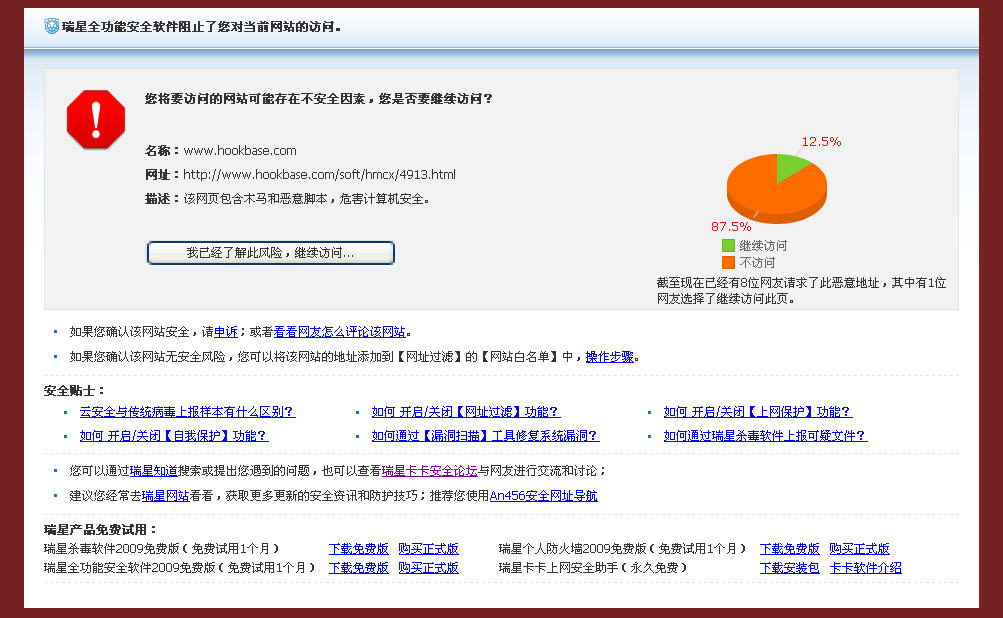Image resolution: width=1003 pixels, height=618 pixels.
Task: Click the product text 瑞星卡卡上网安全助手 ( 永久免费 )
Action: [593, 568]
